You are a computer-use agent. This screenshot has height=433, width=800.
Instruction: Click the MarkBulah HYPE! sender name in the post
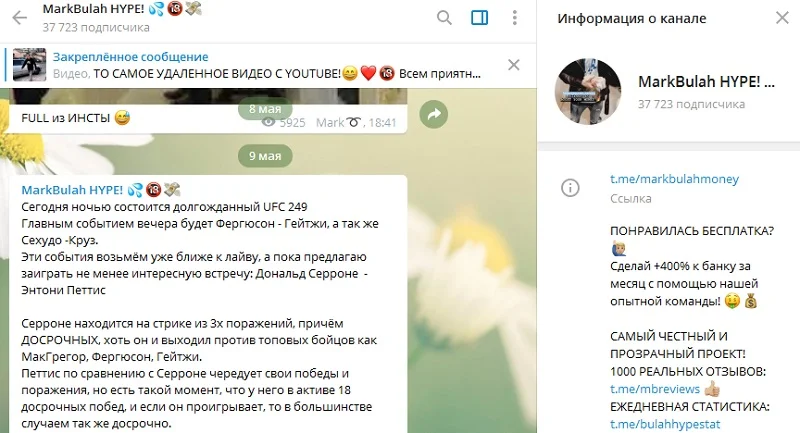tap(72, 190)
